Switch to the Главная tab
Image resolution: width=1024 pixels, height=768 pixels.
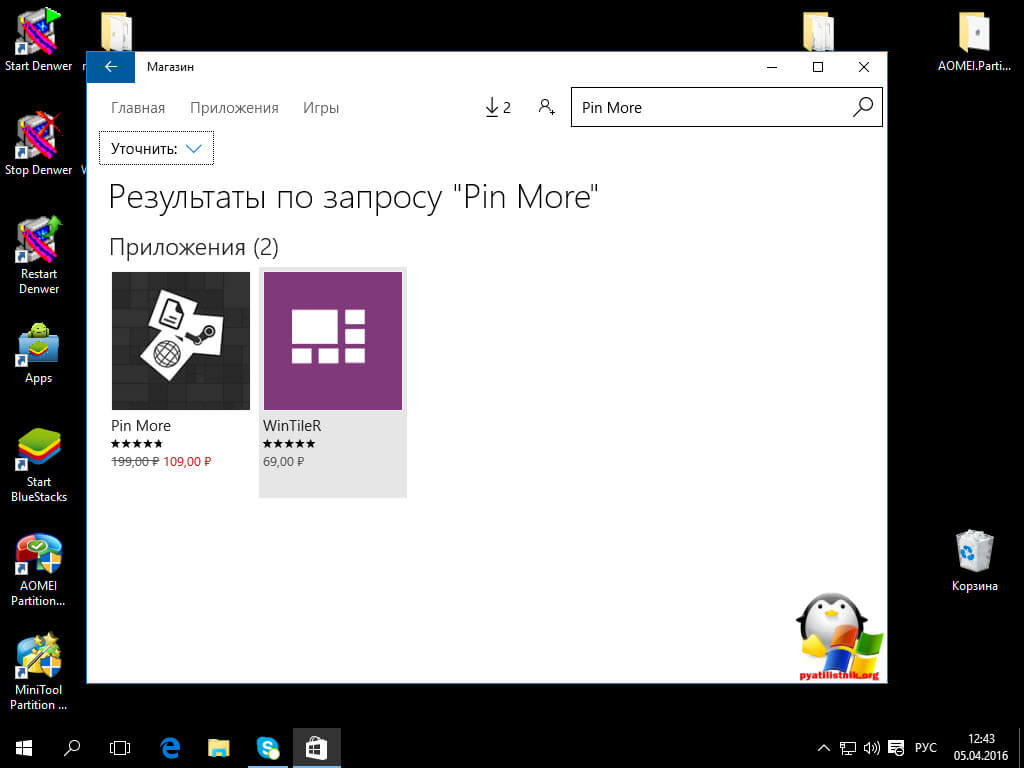138,108
